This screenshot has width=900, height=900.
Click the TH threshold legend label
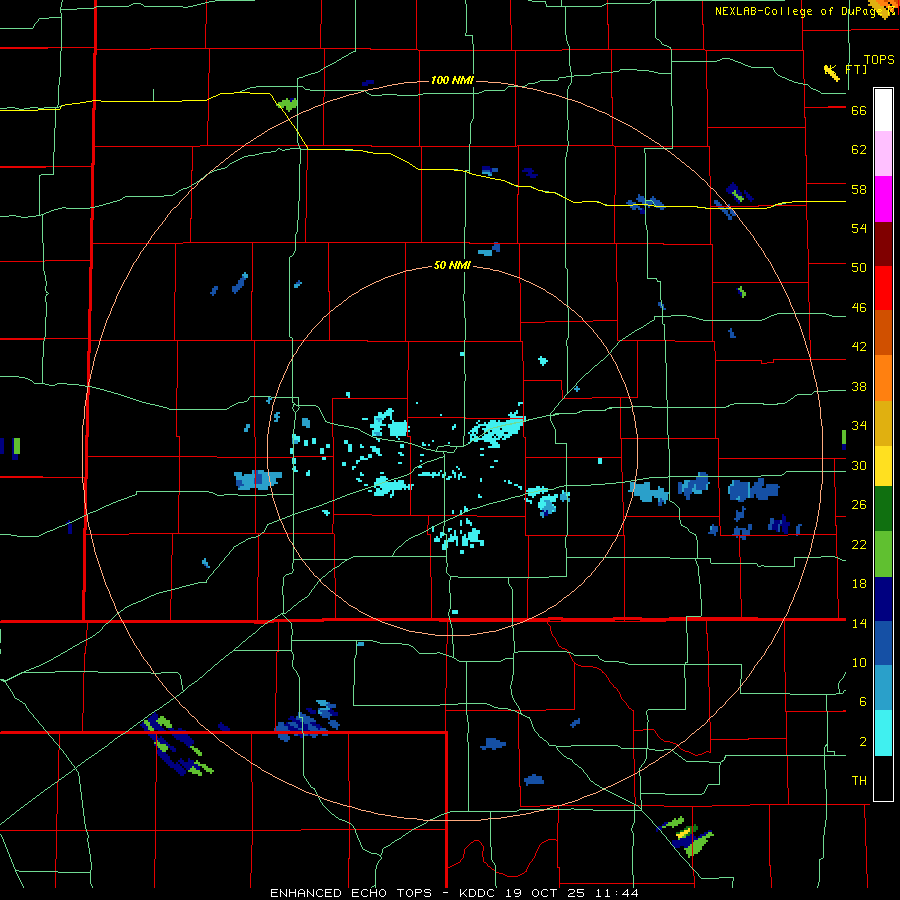click(x=859, y=781)
